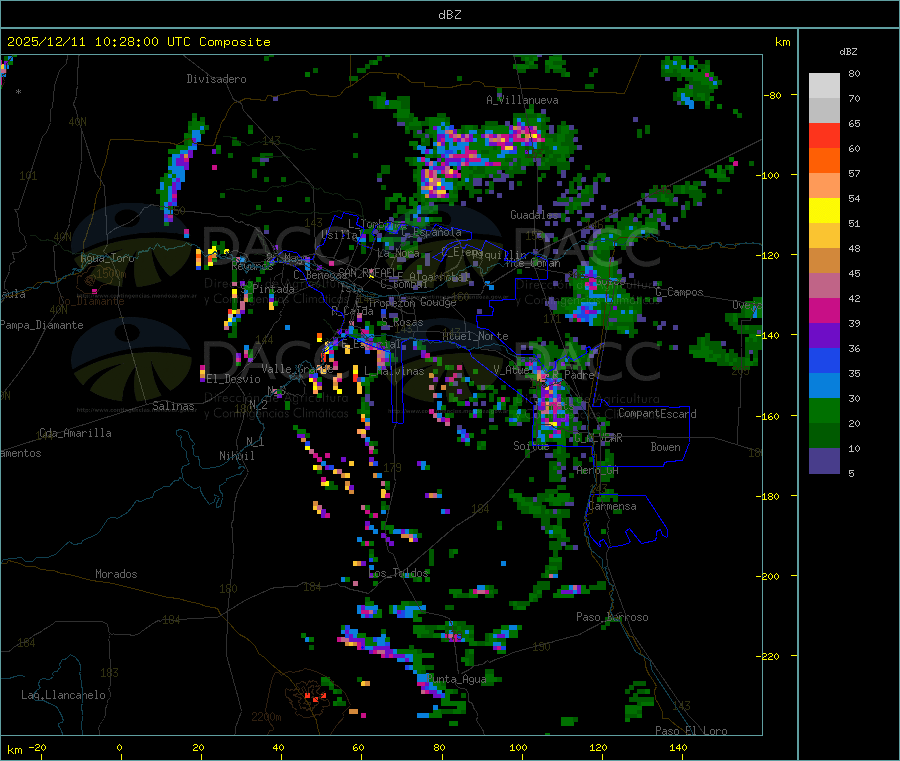Click the Valle_Grande map label
The height and width of the screenshot is (761, 900).
297,368
